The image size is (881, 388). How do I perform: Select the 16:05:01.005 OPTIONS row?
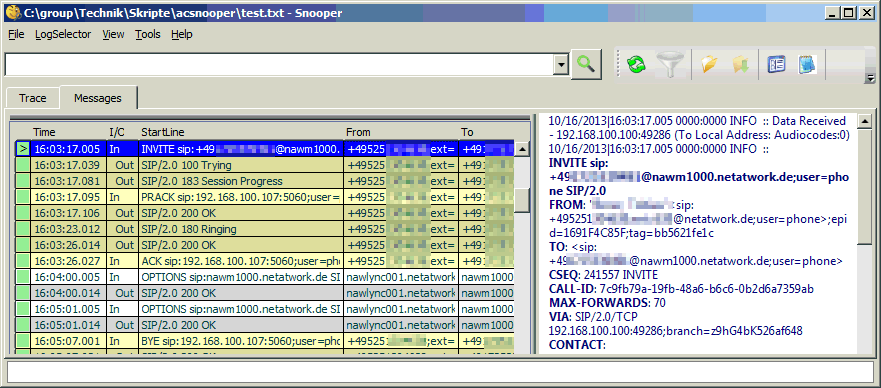[264, 309]
